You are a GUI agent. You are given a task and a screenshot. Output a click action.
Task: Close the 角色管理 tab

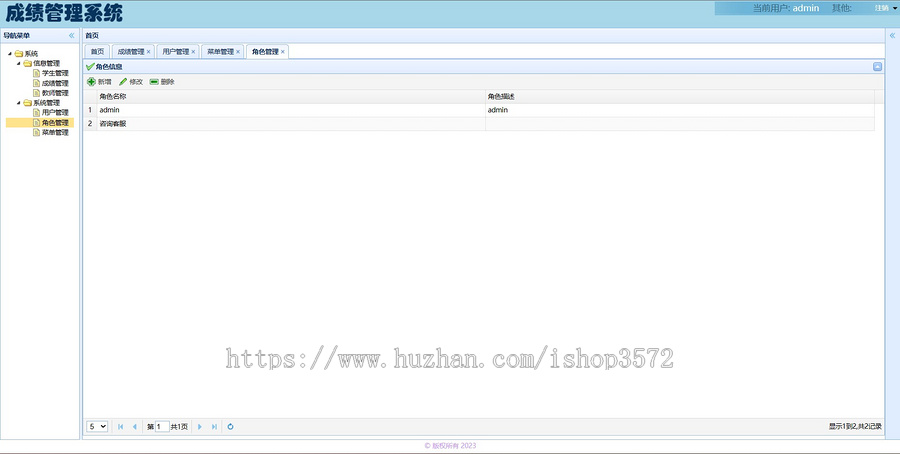(282, 52)
